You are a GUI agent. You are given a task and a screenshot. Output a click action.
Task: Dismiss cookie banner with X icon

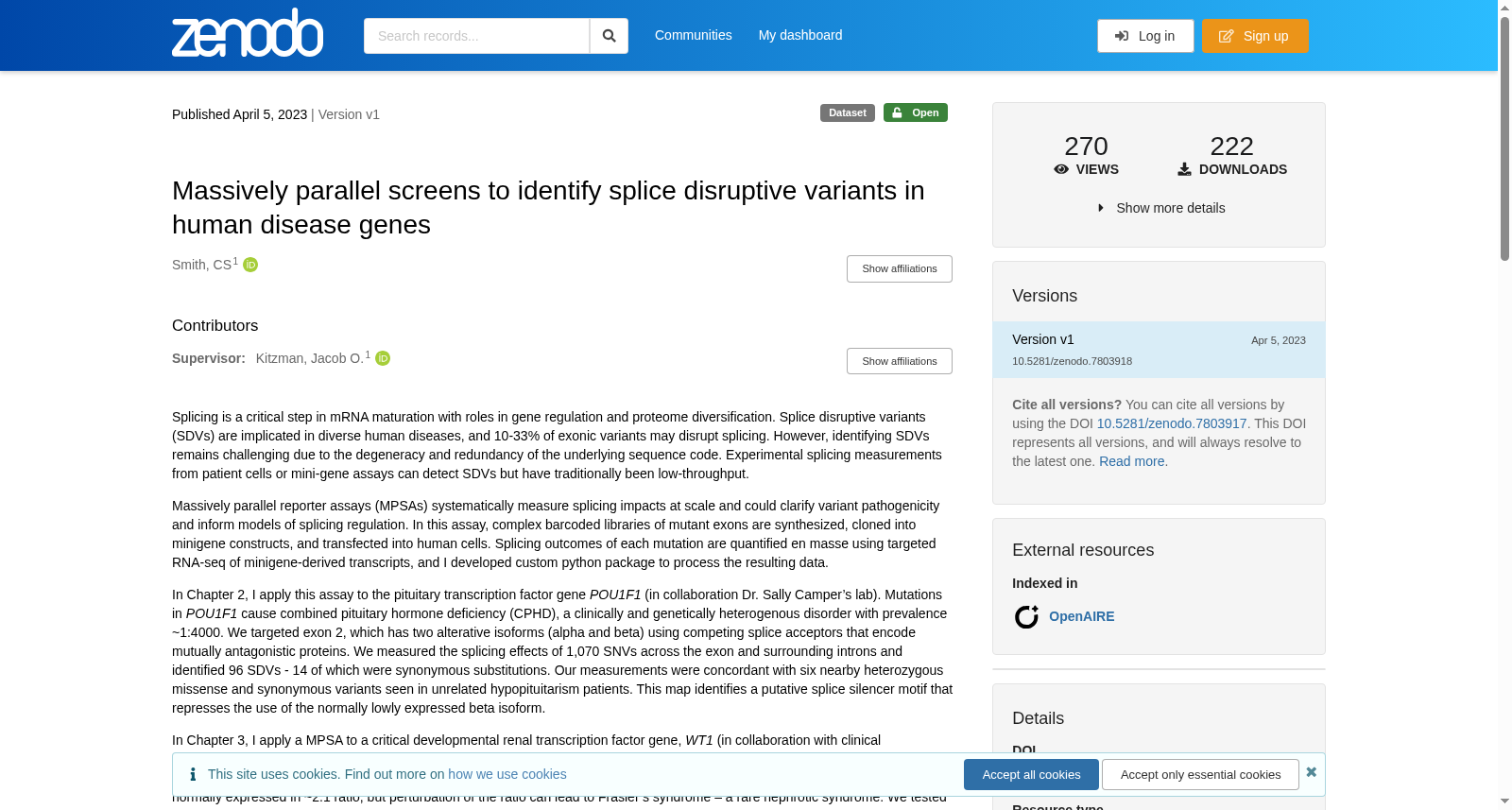(x=1311, y=772)
